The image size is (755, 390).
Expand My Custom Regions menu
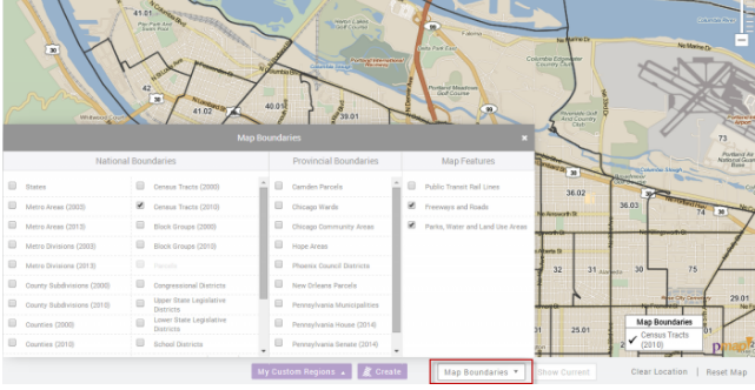coord(301,372)
